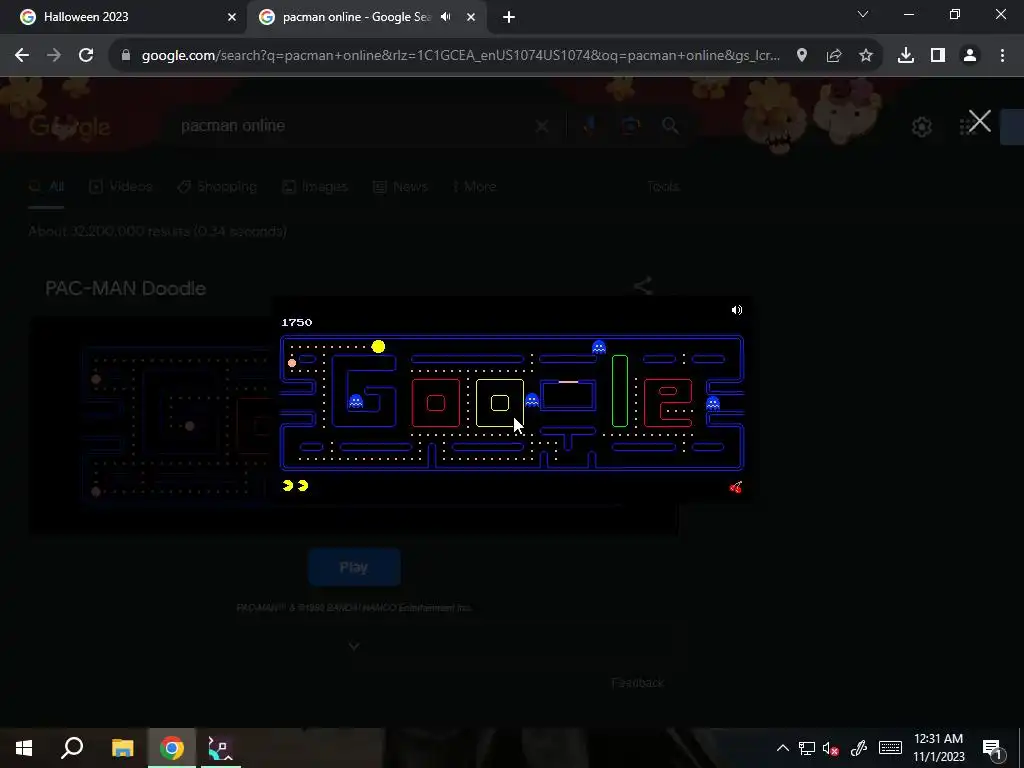Viewport: 1024px width, 768px height.
Task: Open the muted volume tray icon
Action: [831, 748]
